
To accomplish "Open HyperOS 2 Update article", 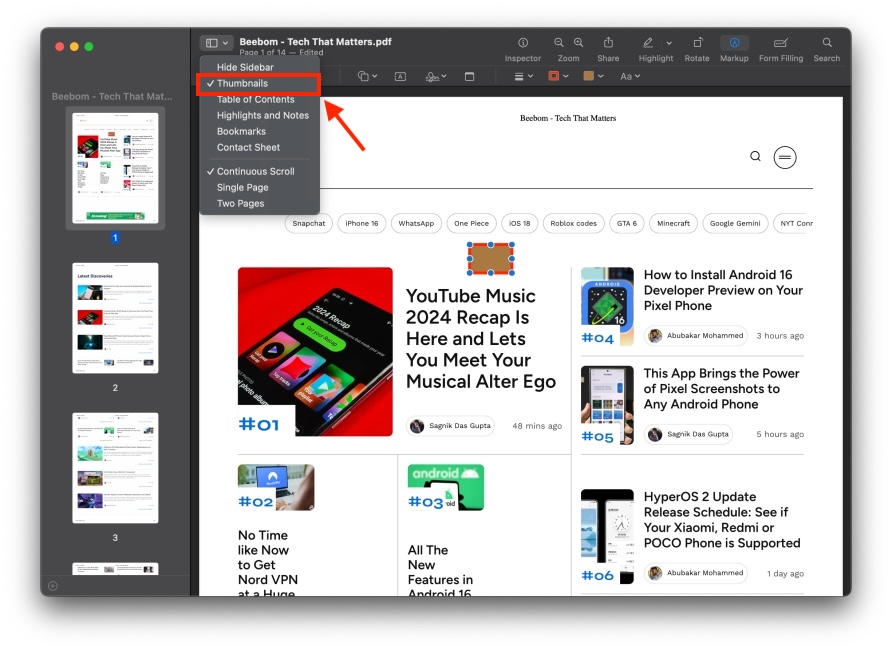I will (721, 520).
